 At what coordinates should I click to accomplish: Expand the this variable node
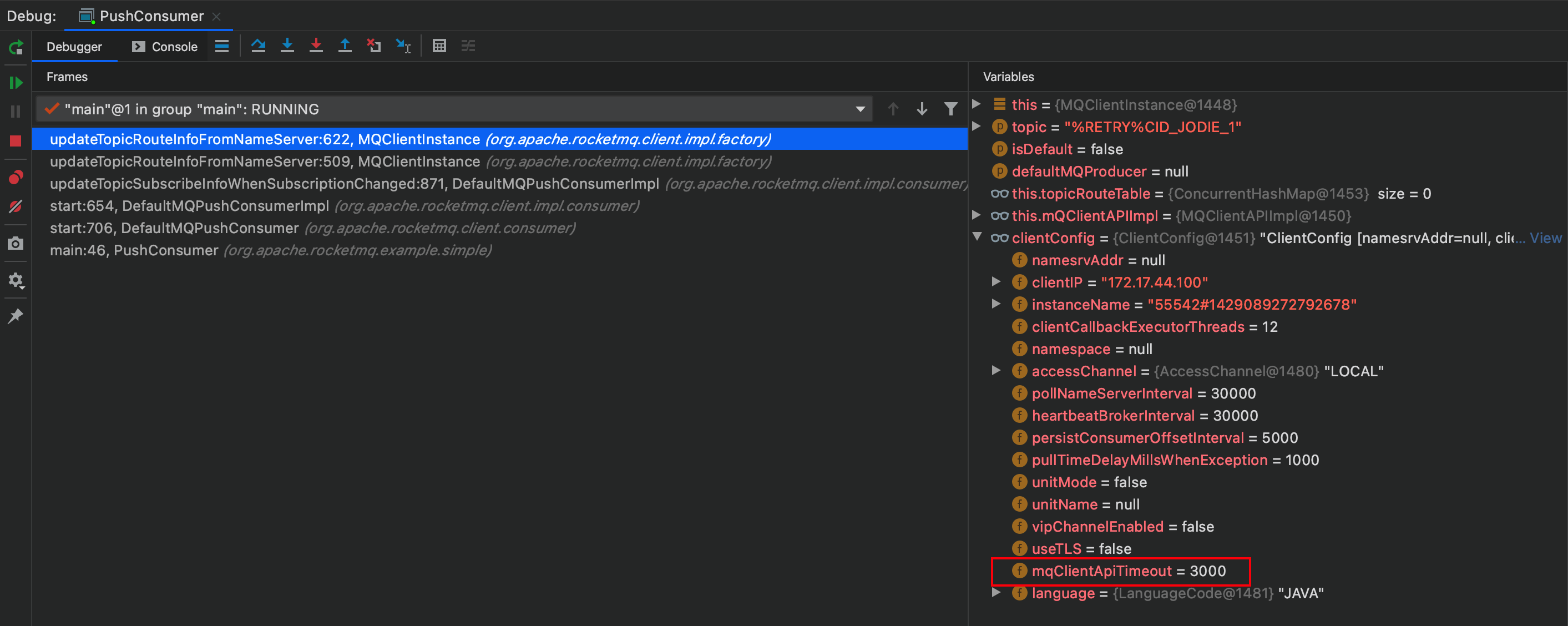(x=977, y=104)
